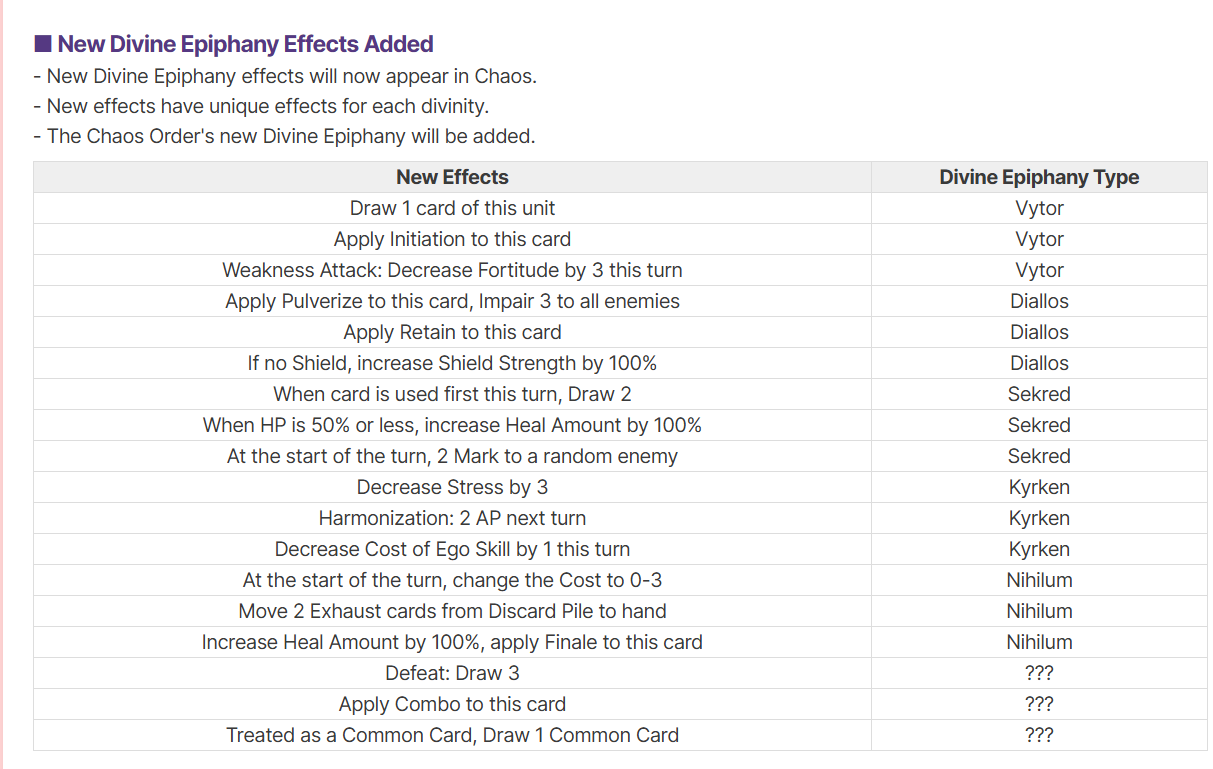The height and width of the screenshot is (769, 1213).
Task: Click "???" in the Common Card row
Action: [x=1039, y=735]
